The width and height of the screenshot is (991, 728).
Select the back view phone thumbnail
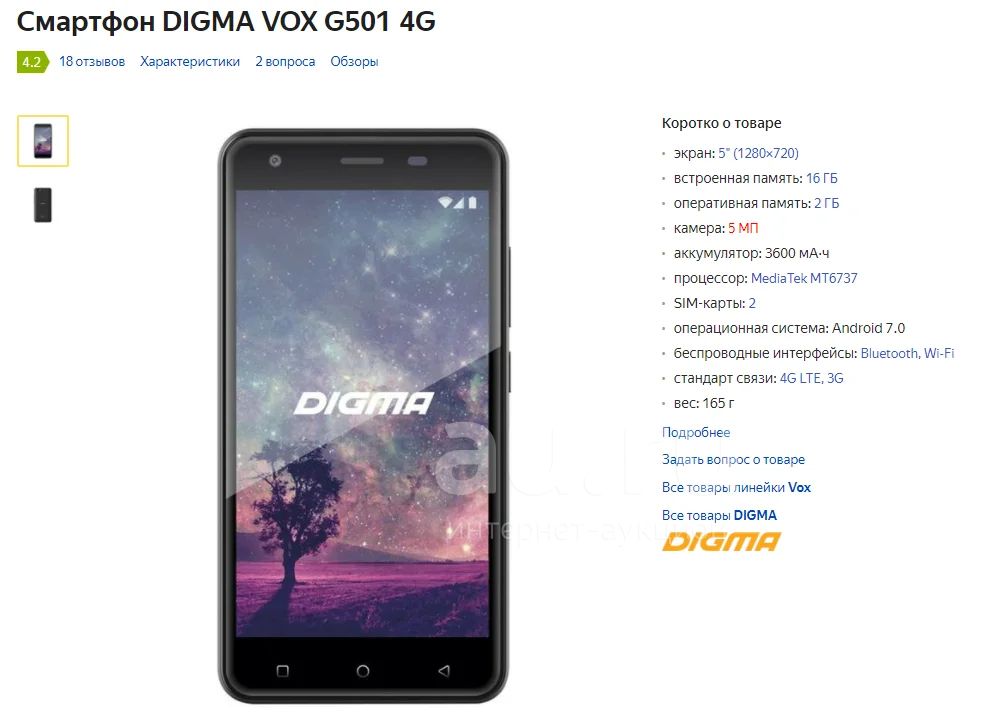[x=43, y=205]
